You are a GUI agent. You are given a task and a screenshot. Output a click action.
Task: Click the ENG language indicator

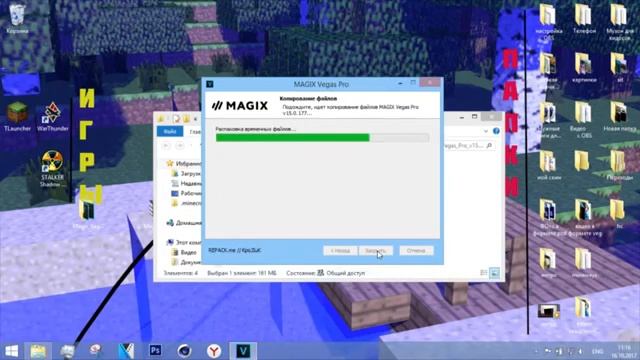point(598,351)
